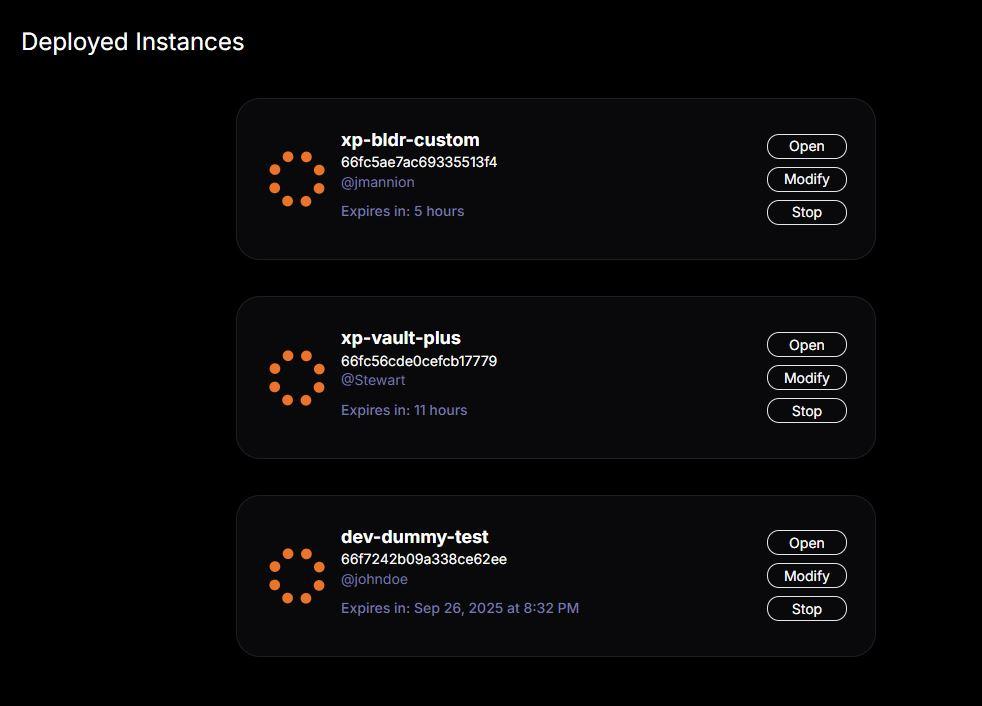Click the orange spinner icon for xp-vault-plus
Screen dimensions: 982x706
297,378
